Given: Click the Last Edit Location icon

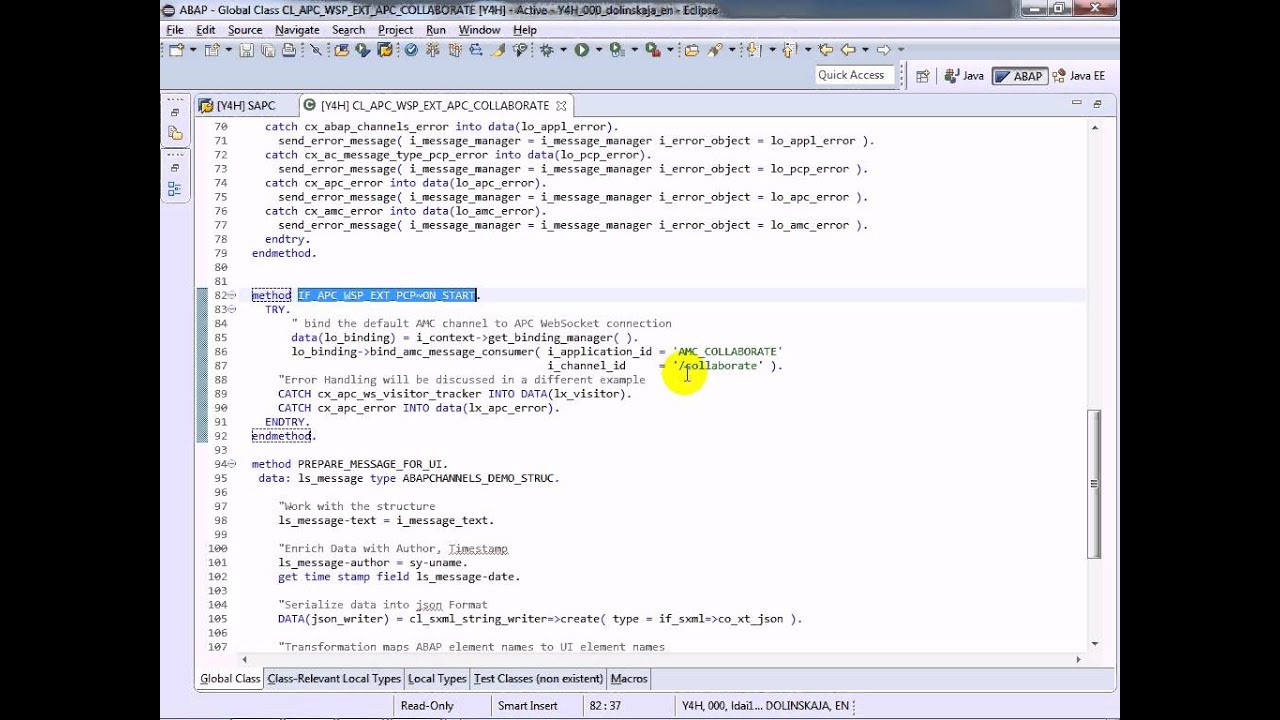Looking at the screenshot, I should pyautogui.click(x=826, y=50).
